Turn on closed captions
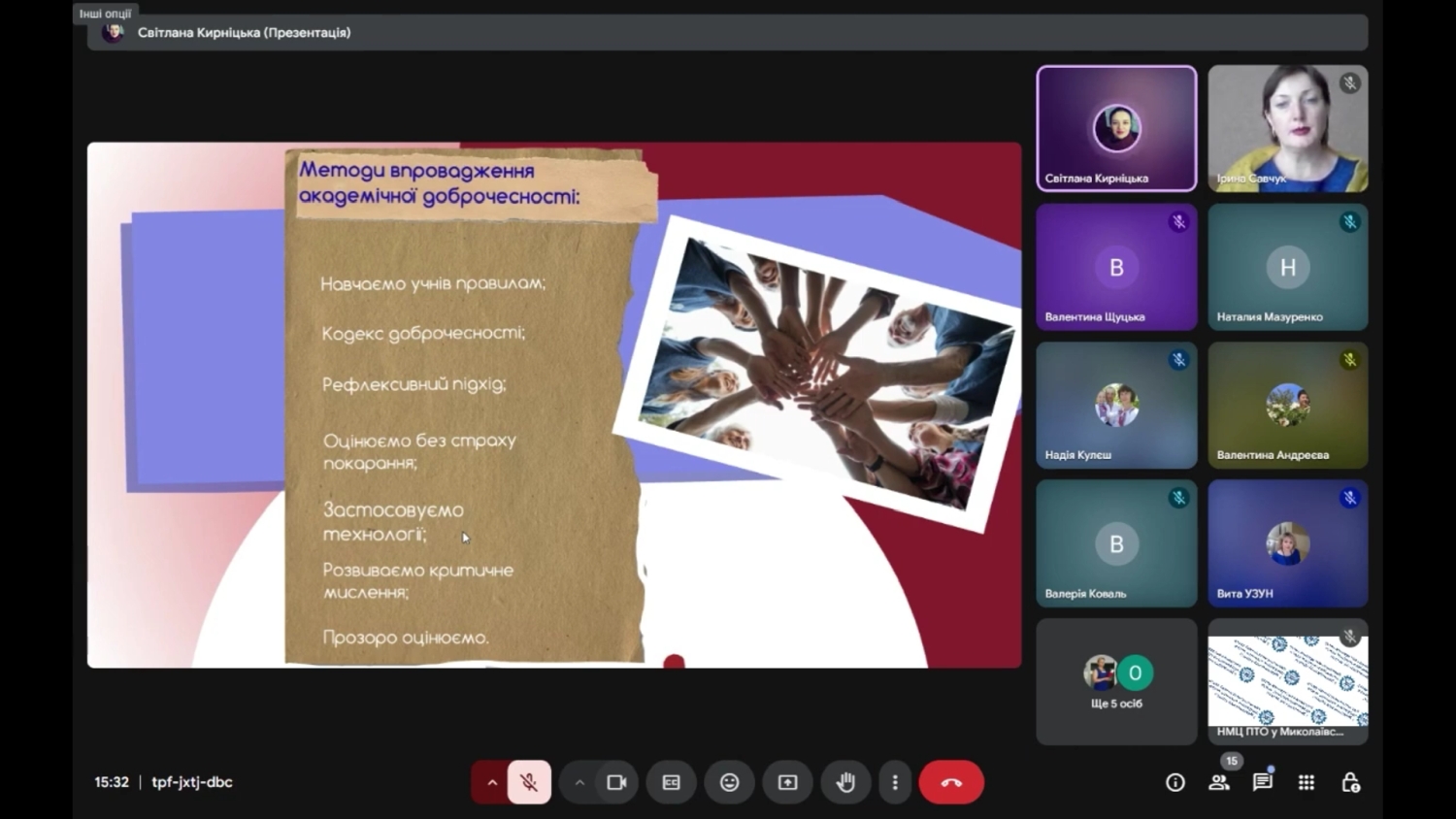Screen dimensions: 1456x819 (x=672, y=782)
